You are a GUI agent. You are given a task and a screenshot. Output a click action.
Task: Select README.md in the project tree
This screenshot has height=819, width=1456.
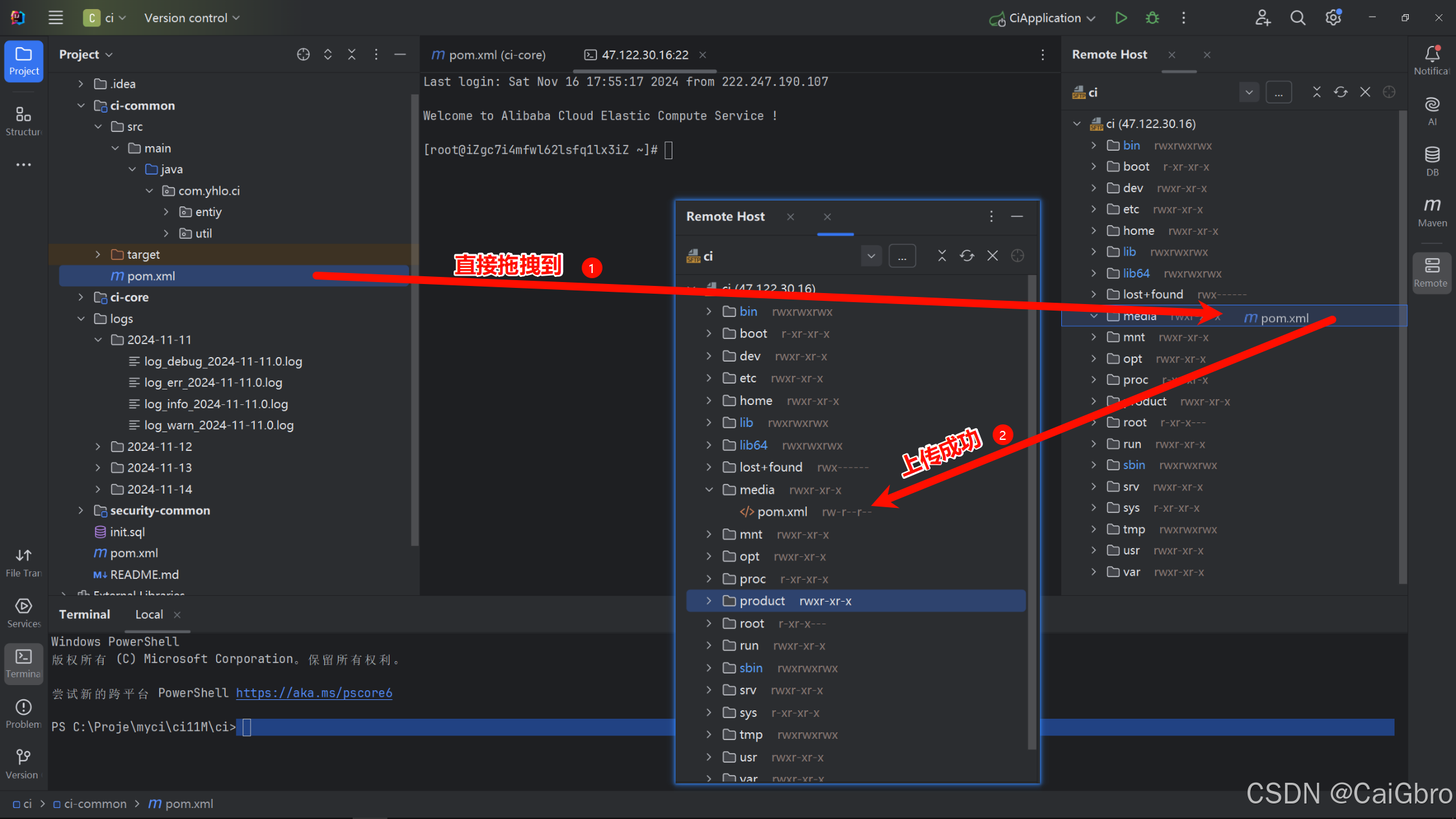(144, 574)
